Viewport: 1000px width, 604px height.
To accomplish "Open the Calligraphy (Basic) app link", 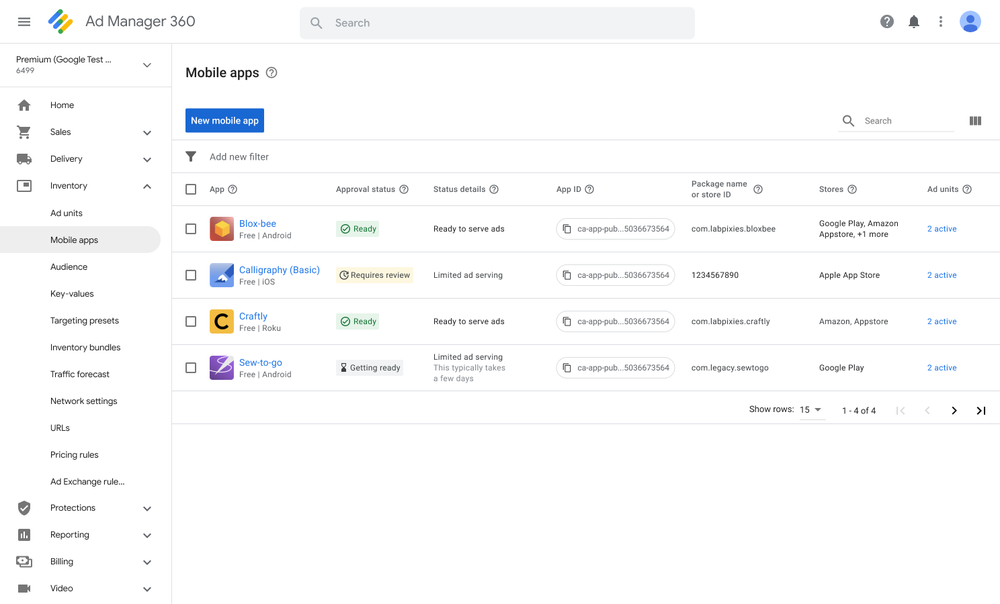I will [x=279, y=270].
